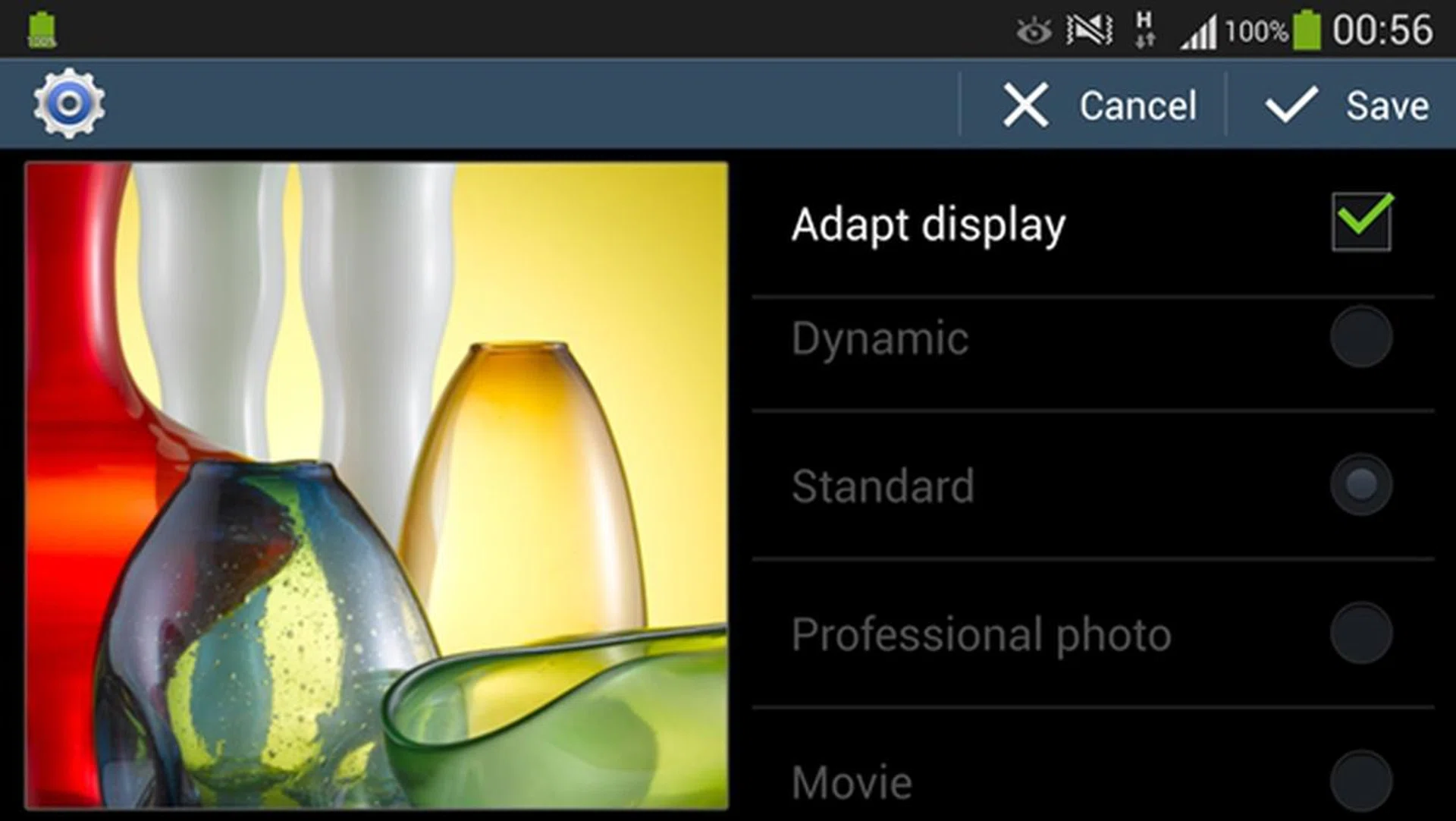Tap the Adapt display text label
Screen dimensions: 1456x821
(928, 225)
